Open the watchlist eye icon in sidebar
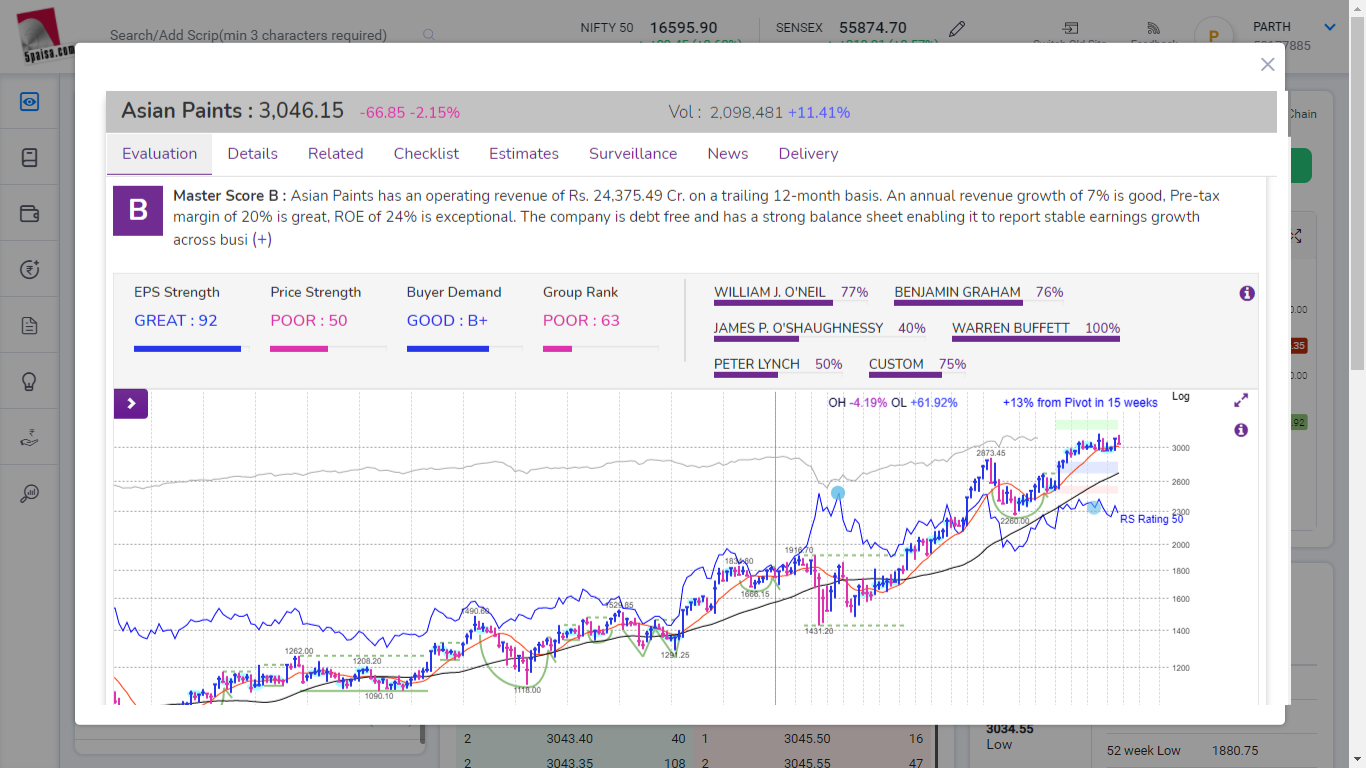1366x768 pixels. (29, 101)
